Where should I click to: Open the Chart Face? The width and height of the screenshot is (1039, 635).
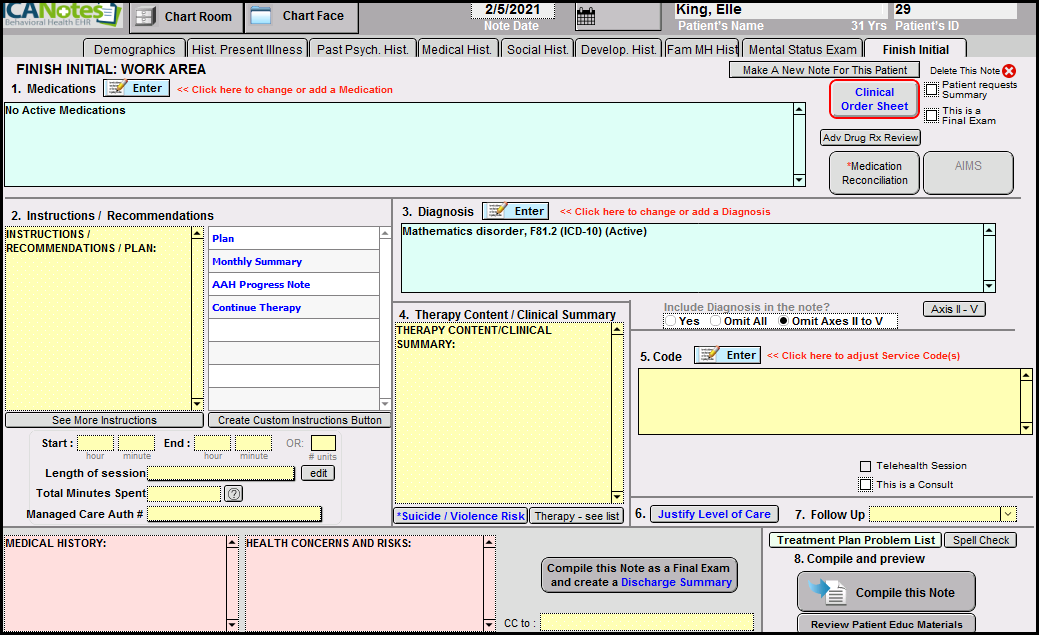pyautogui.click(x=299, y=16)
